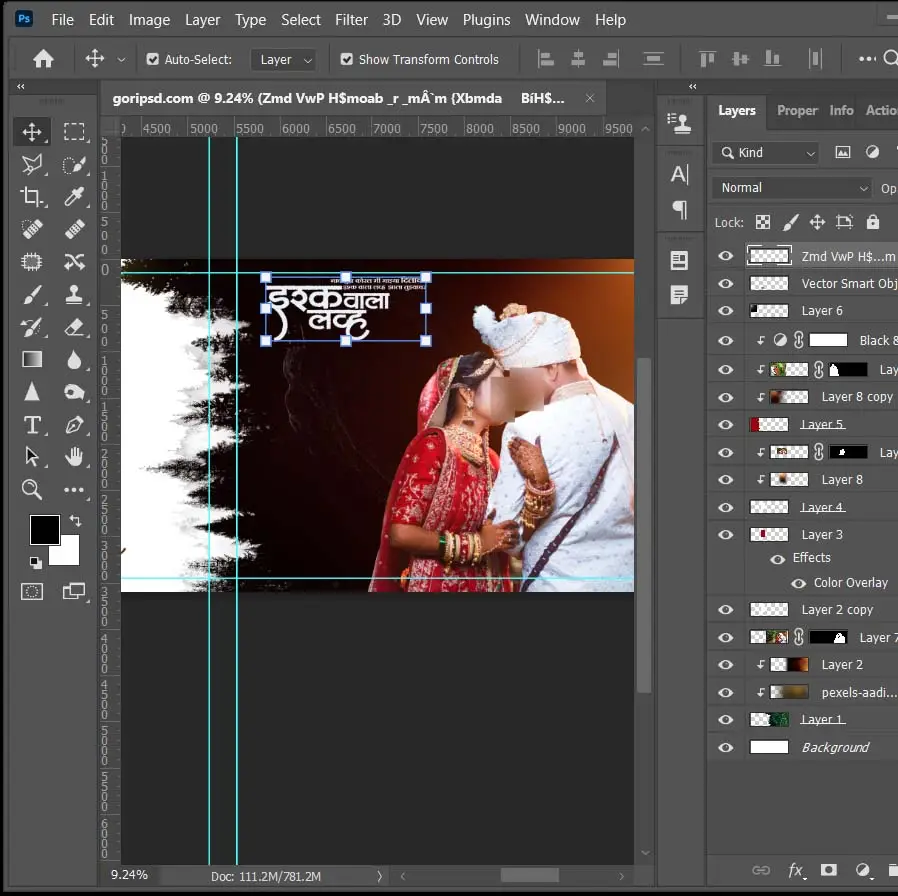Select the Eraser tool

click(x=74, y=327)
